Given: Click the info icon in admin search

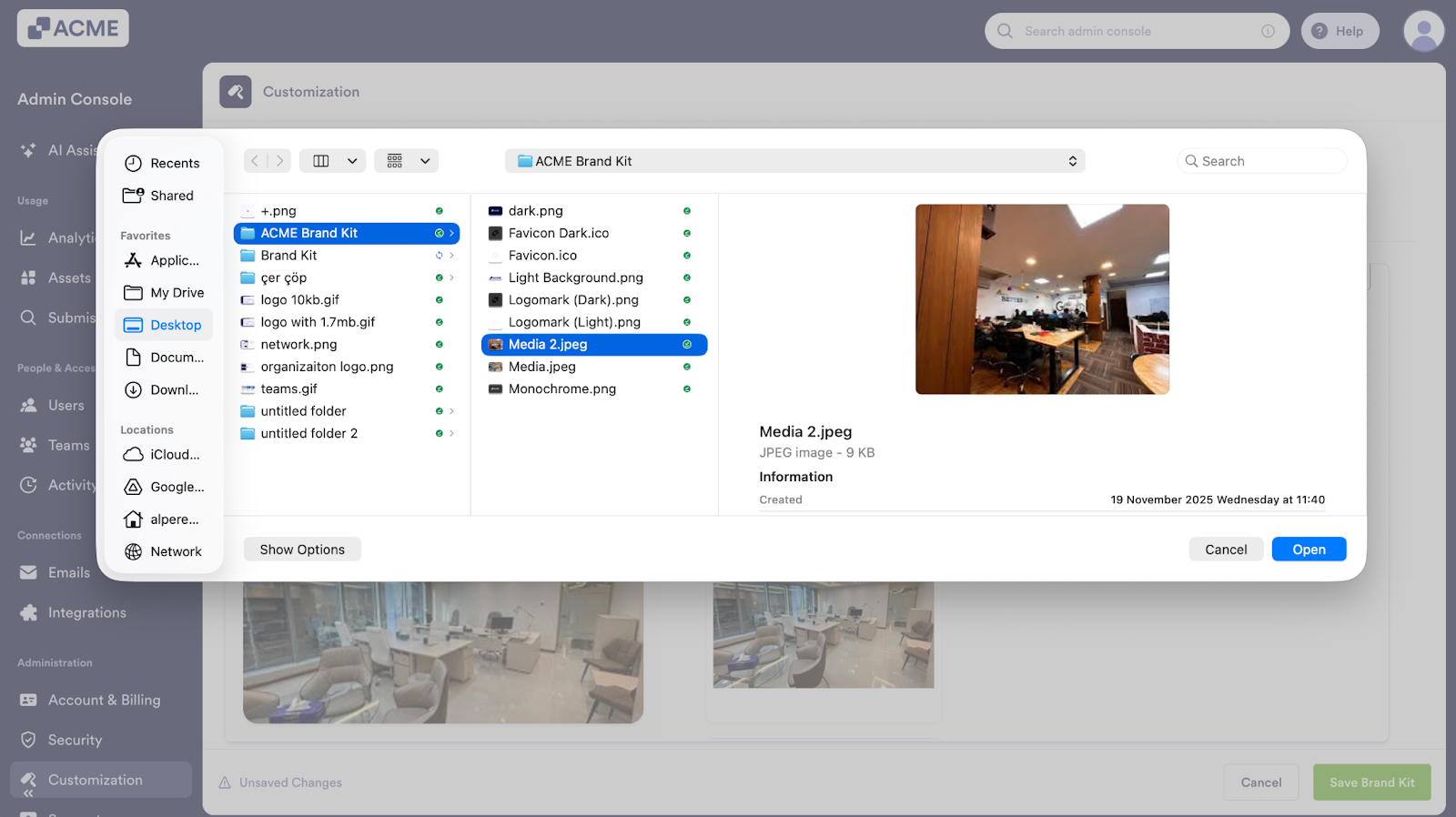Looking at the screenshot, I should [x=1268, y=31].
